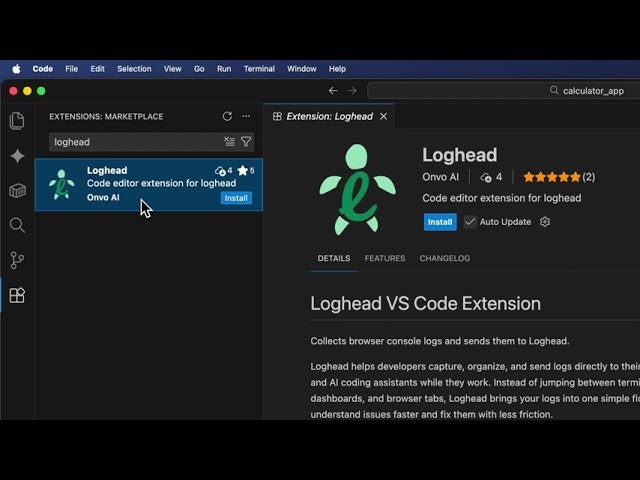Click the Onvo AI publisher link in header

440,177
